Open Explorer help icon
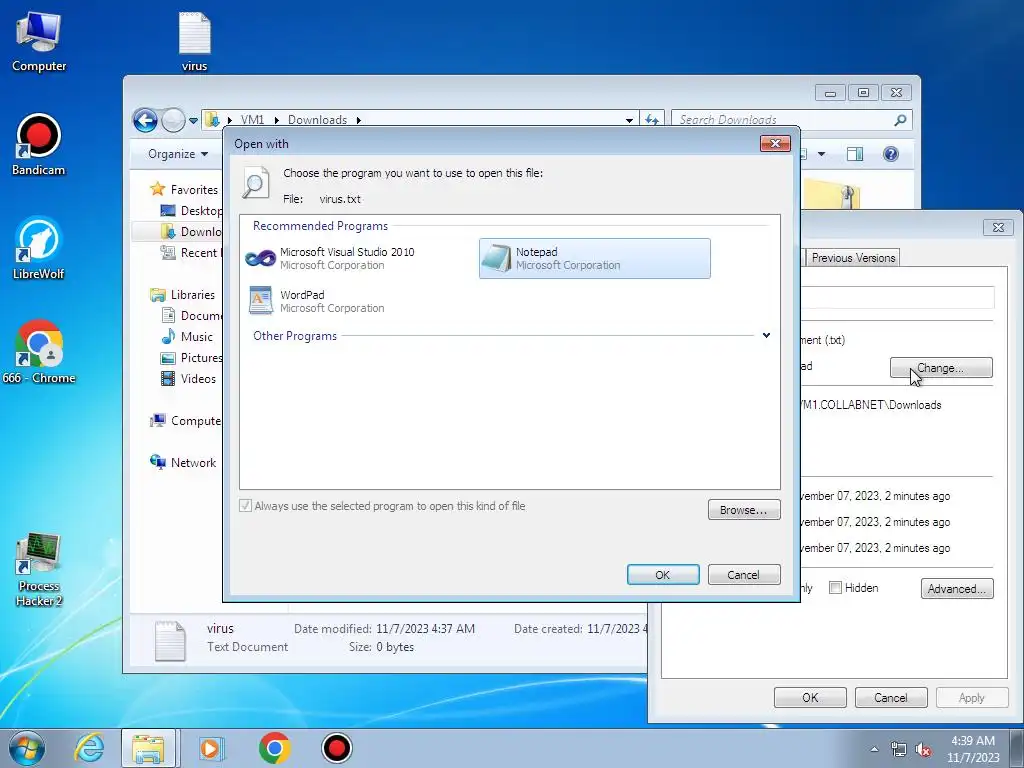Image resolution: width=1024 pixels, height=768 pixels. point(890,154)
